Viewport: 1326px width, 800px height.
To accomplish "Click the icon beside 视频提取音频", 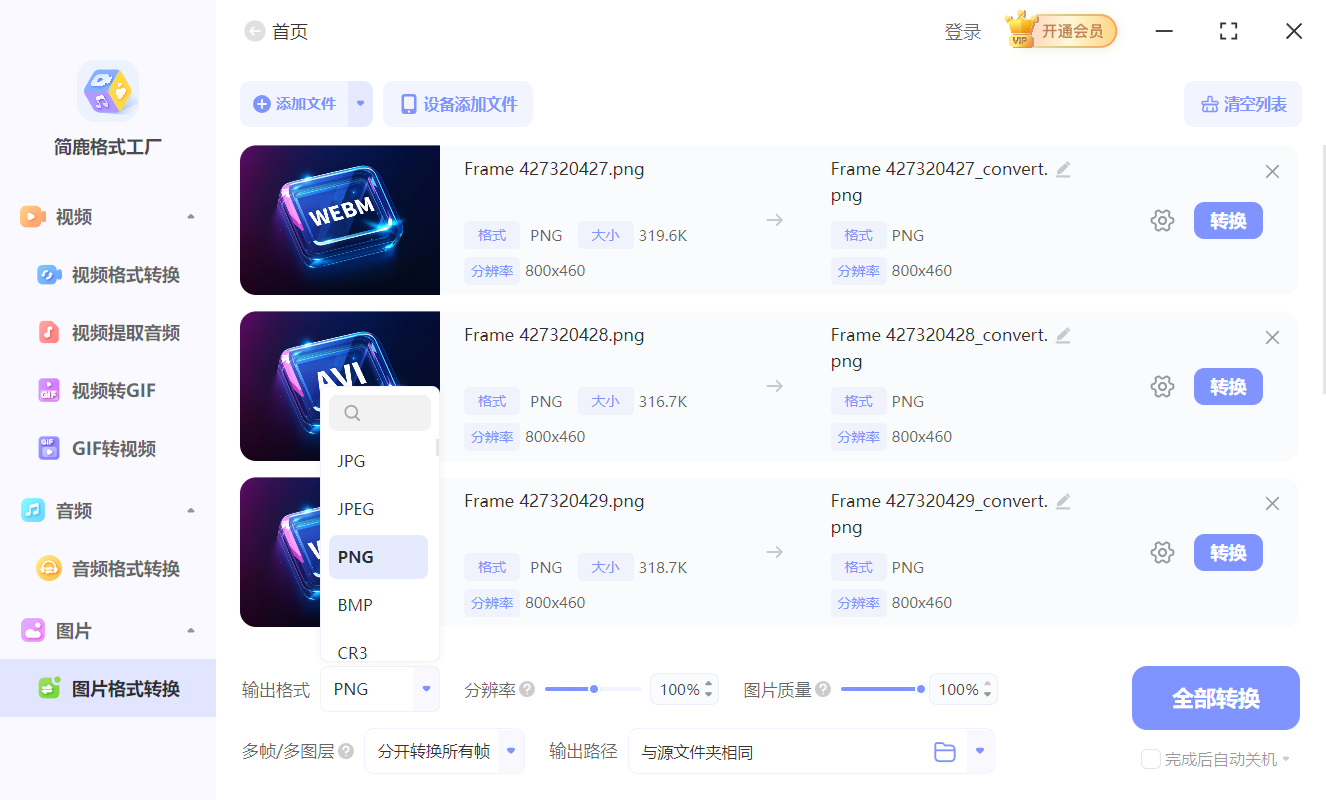I will [49, 333].
